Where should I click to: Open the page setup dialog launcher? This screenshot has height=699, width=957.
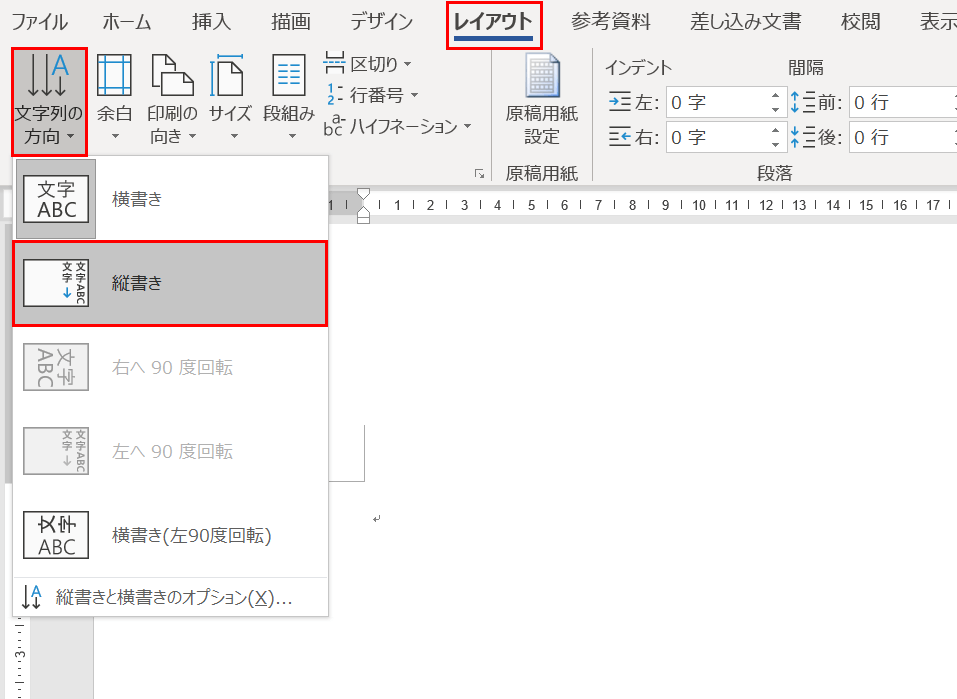[479, 174]
